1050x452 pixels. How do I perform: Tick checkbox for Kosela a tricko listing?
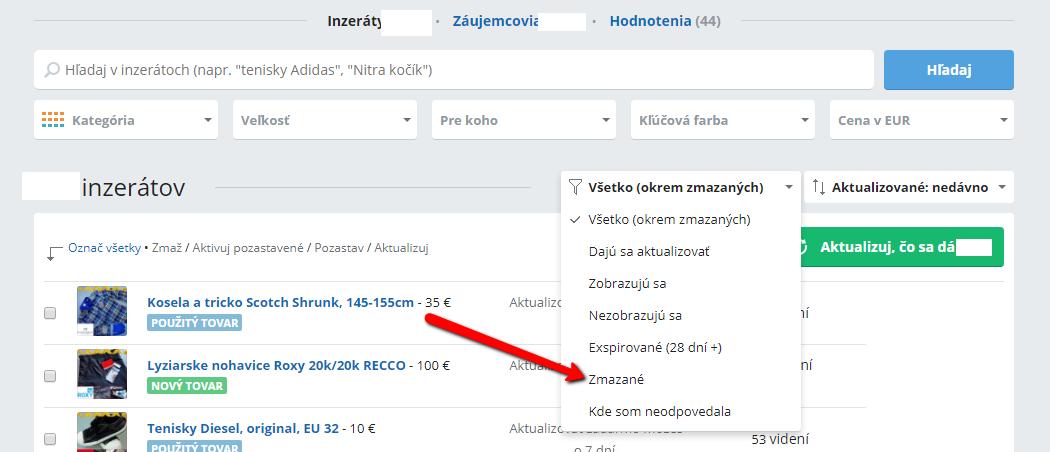click(50, 313)
